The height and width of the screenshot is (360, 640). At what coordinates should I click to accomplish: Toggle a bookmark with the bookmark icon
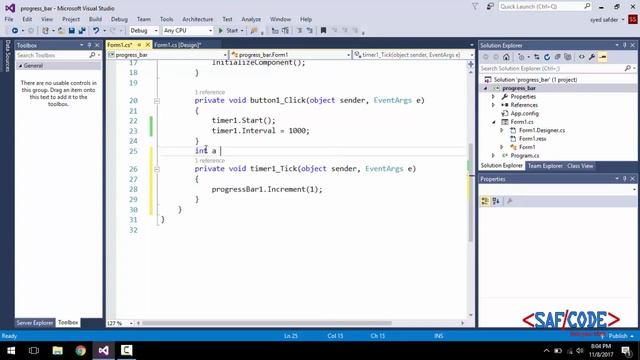coord(323,31)
